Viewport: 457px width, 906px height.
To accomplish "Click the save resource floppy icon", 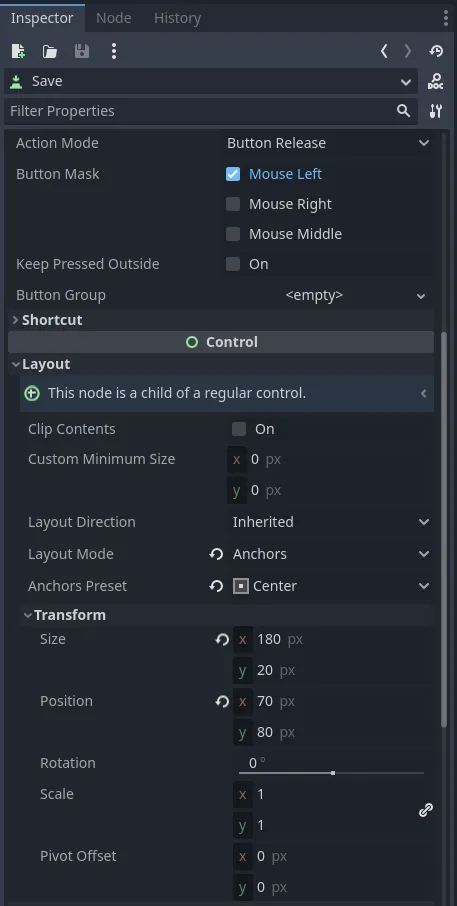I will [81, 51].
